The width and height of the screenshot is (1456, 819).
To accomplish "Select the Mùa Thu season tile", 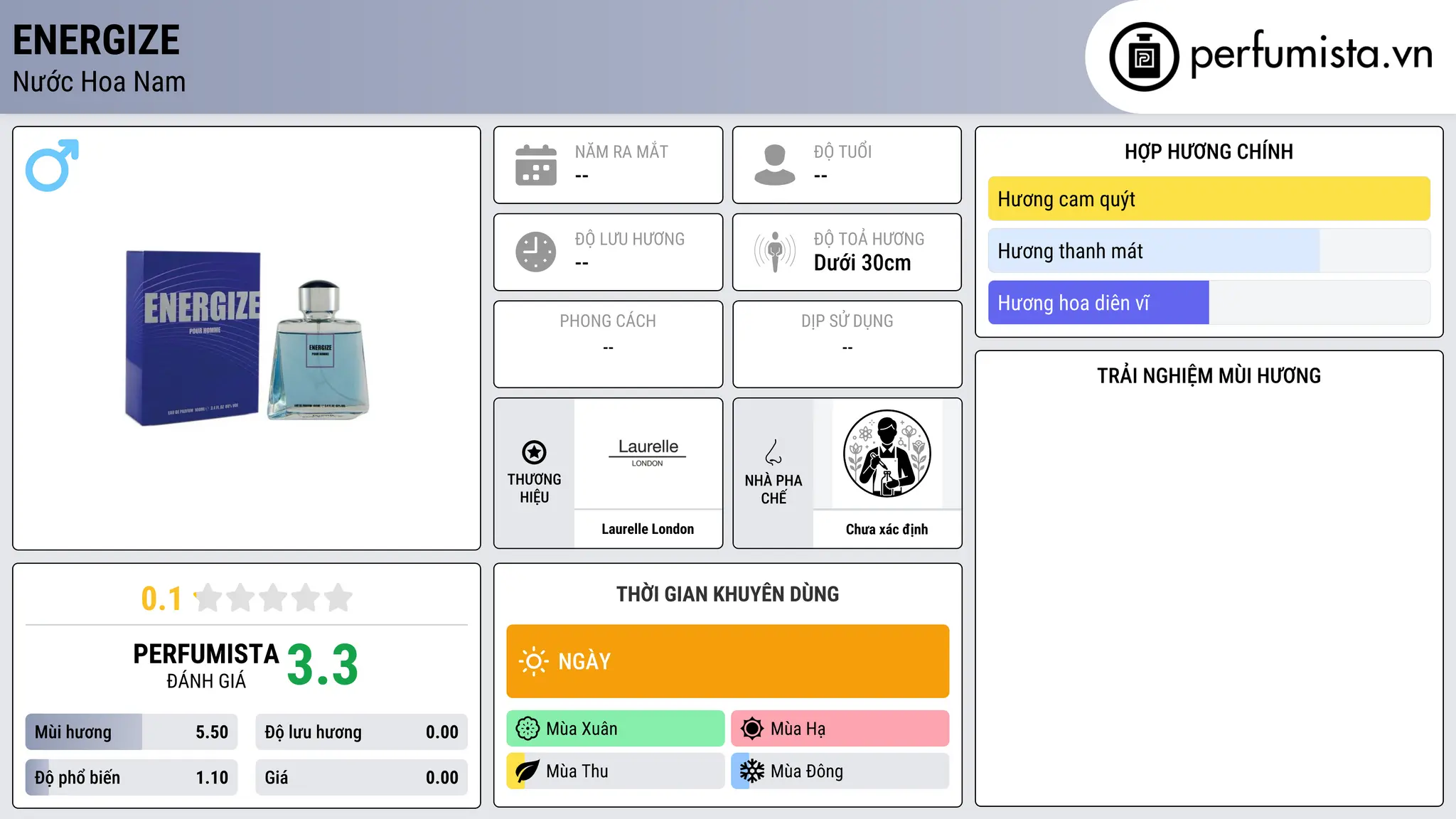I will (x=616, y=771).
